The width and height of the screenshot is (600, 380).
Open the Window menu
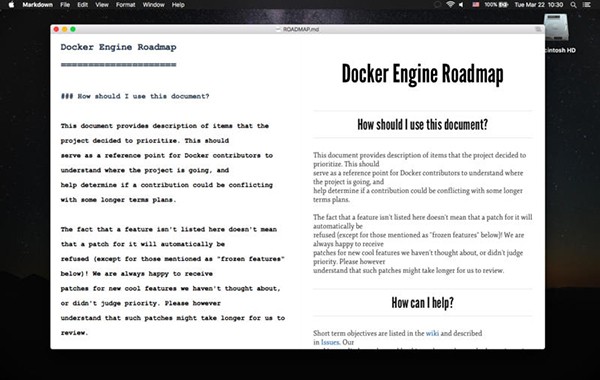pyautogui.click(x=153, y=5)
